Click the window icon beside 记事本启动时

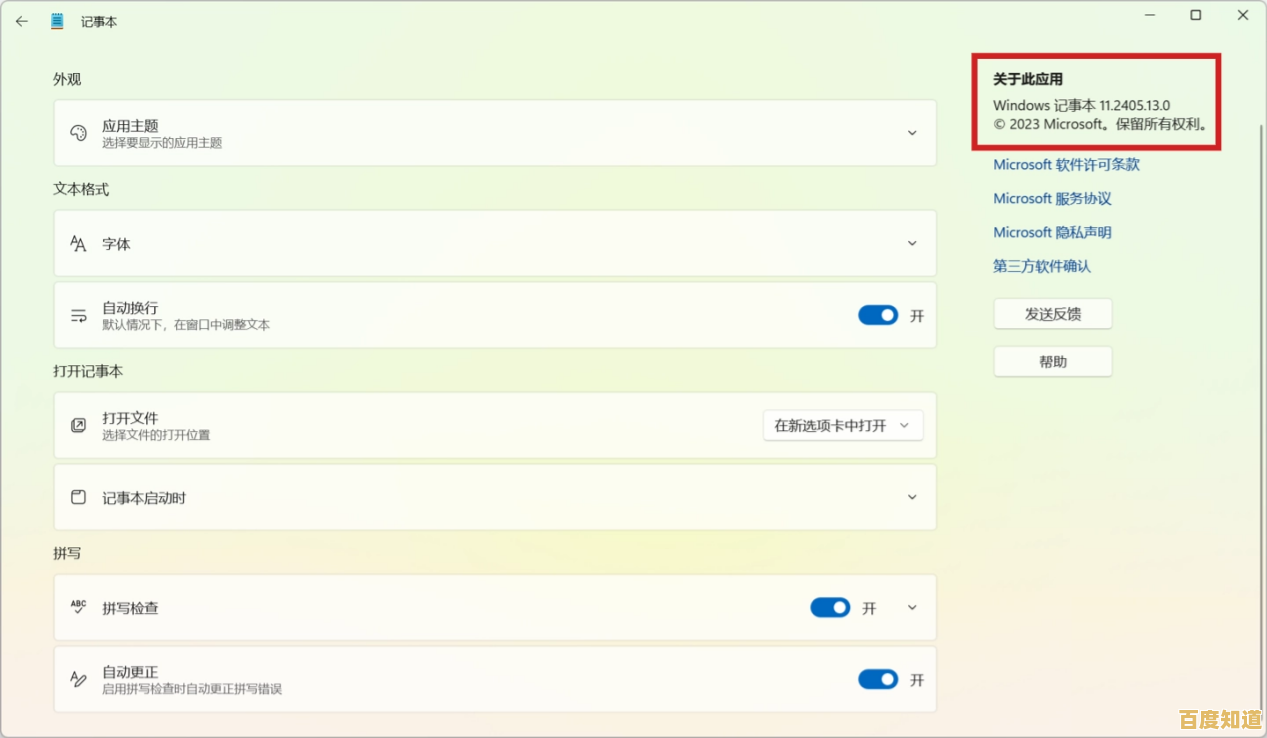click(x=79, y=497)
